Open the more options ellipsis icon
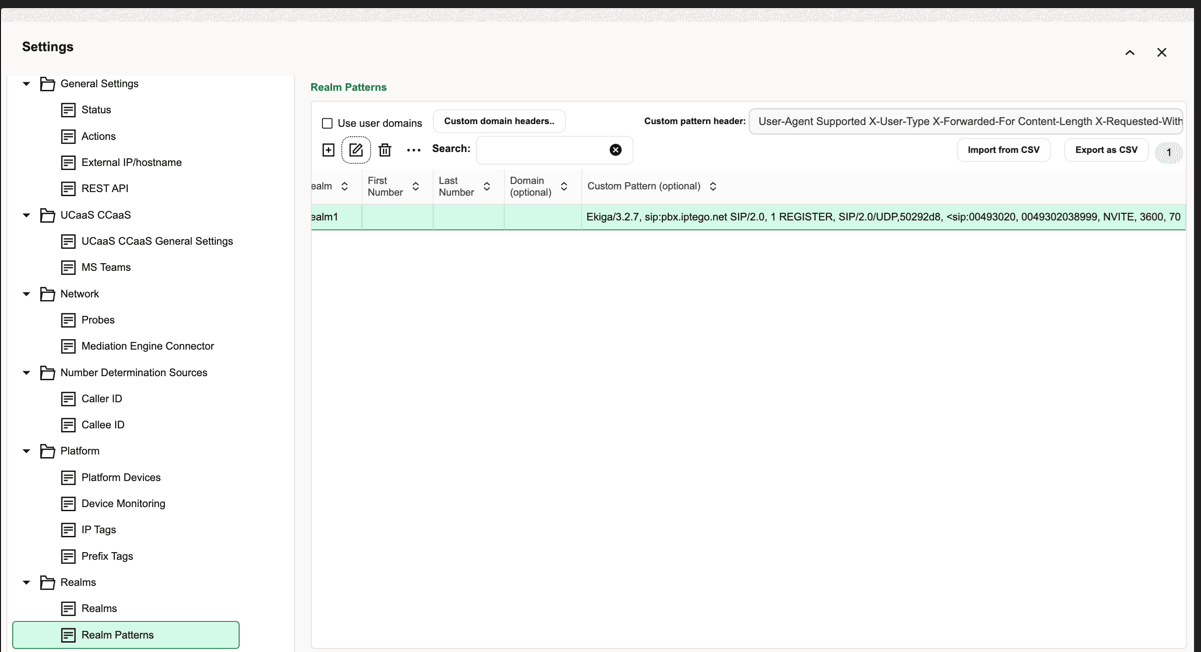 click(x=413, y=150)
